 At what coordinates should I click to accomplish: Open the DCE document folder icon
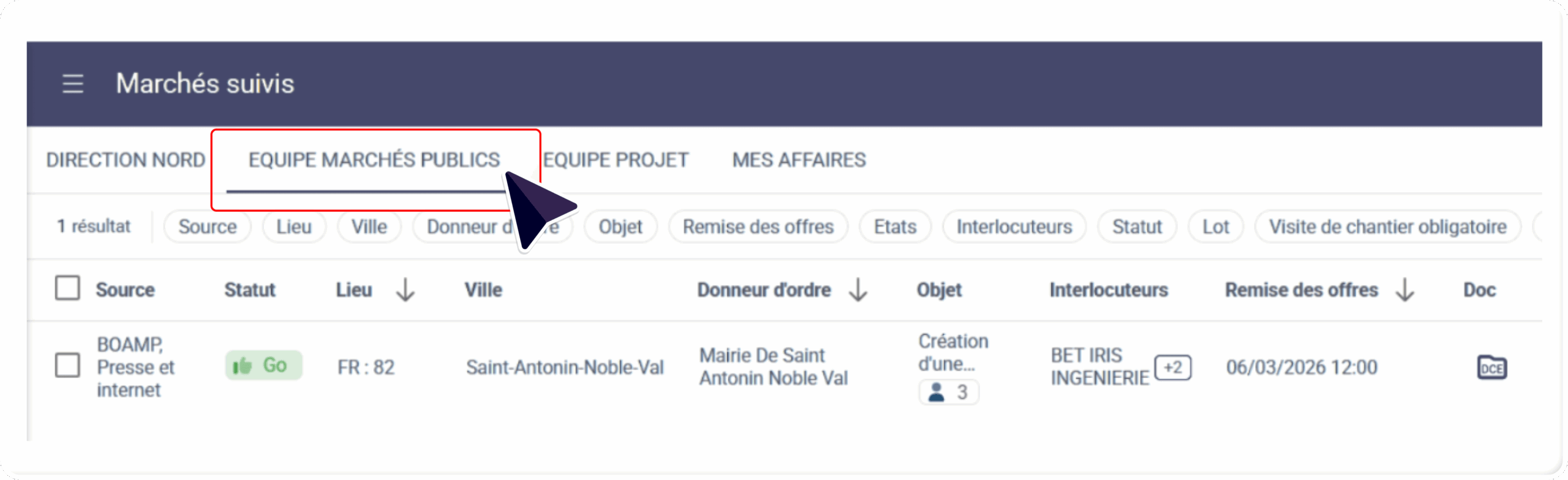1491,367
